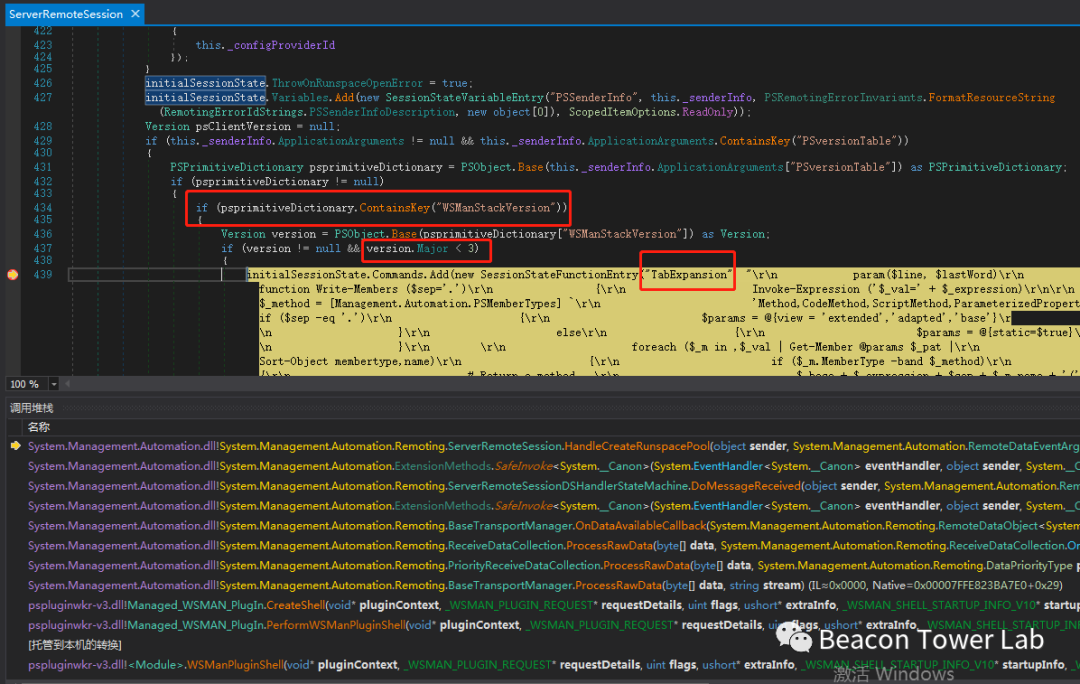Screen dimensions: 1080x684
Task: Click line number 433 in the gutter
Action: [x=42, y=194]
